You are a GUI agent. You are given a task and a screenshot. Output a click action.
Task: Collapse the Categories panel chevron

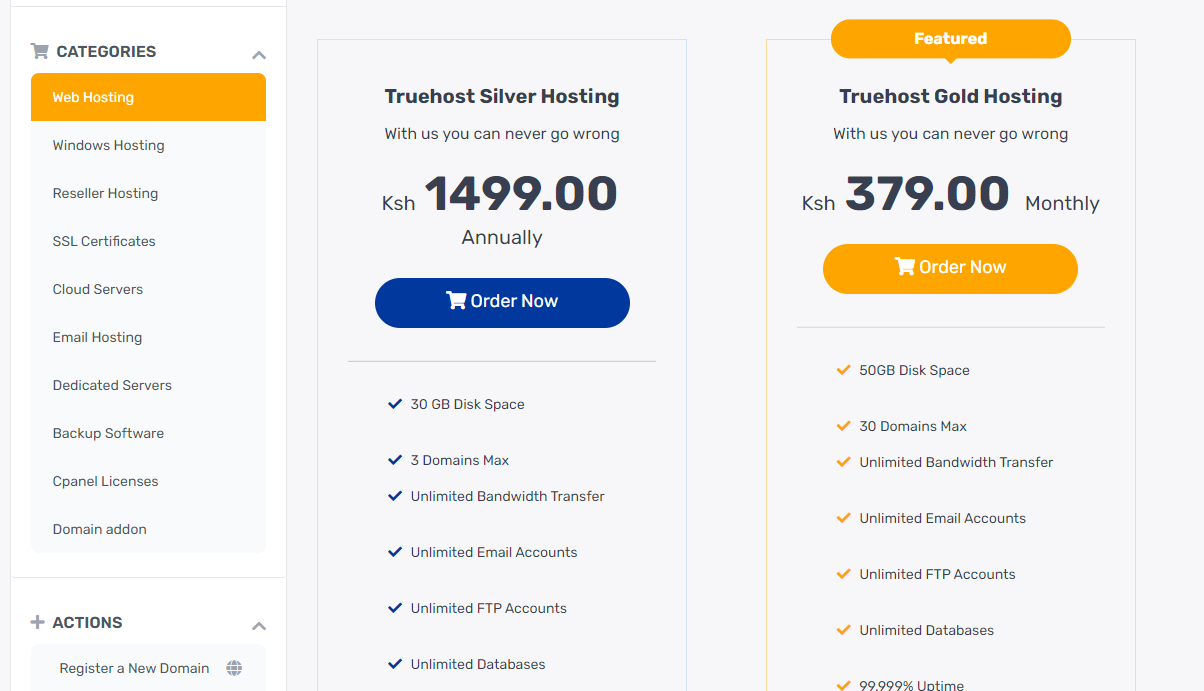coord(259,55)
